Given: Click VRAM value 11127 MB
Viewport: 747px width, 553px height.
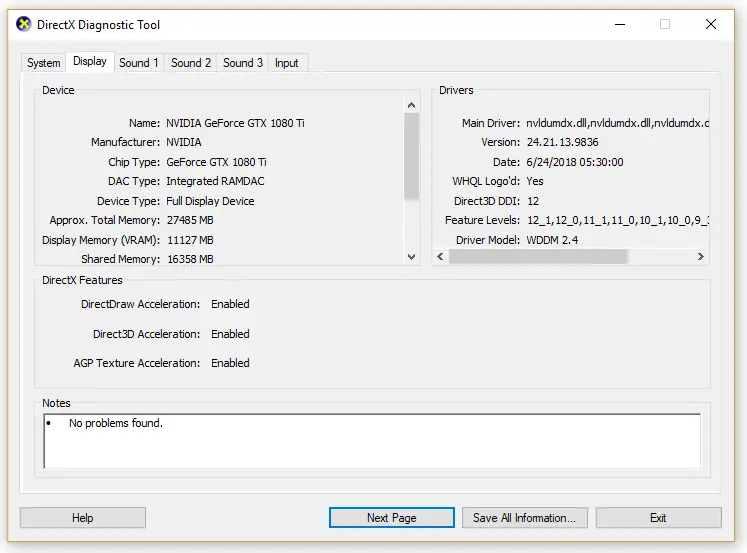Looking at the screenshot, I should [190, 240].
